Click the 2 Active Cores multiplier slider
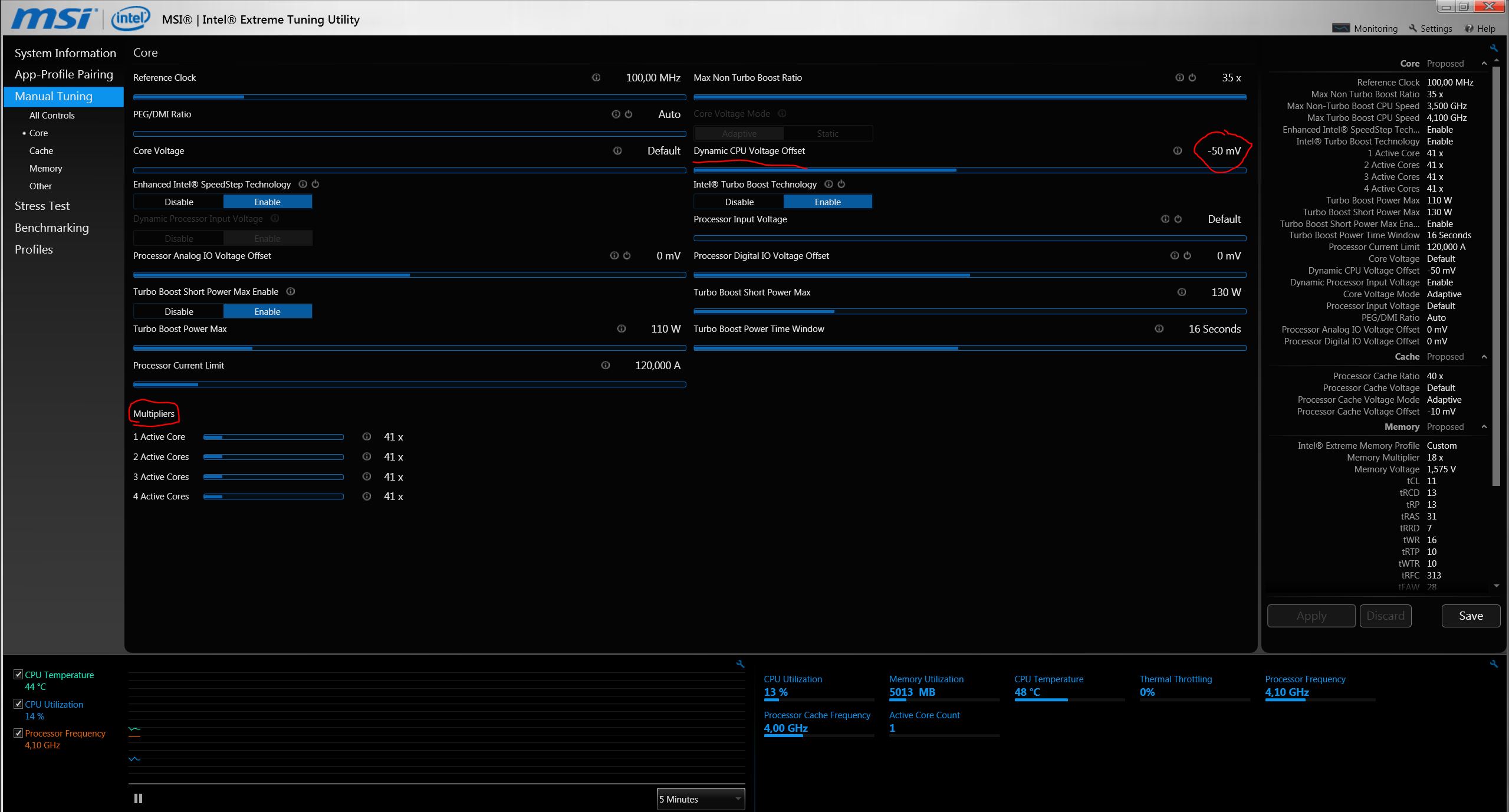Viewport: 1509px width, 812px height. 273,457
